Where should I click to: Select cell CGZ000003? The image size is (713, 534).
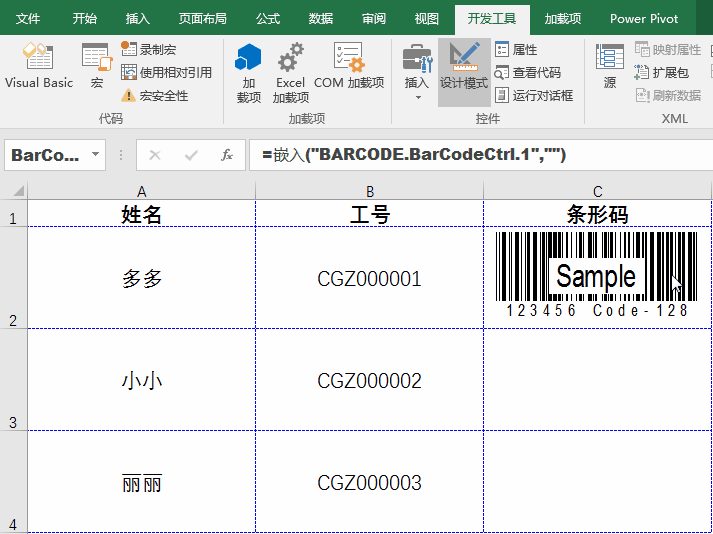[370, 481]
